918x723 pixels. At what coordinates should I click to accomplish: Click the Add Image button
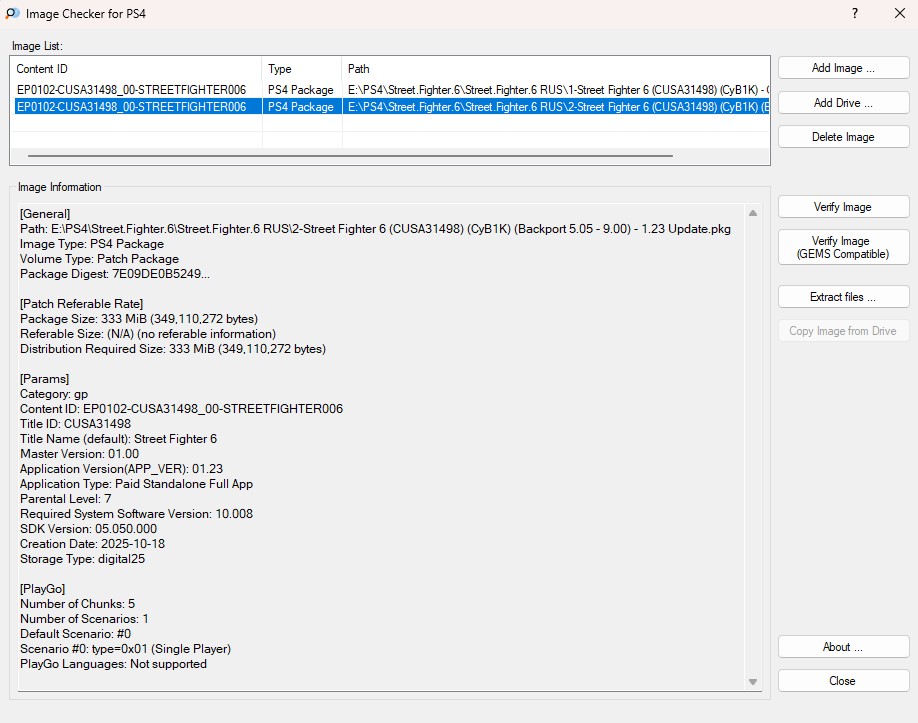(843, 68)
